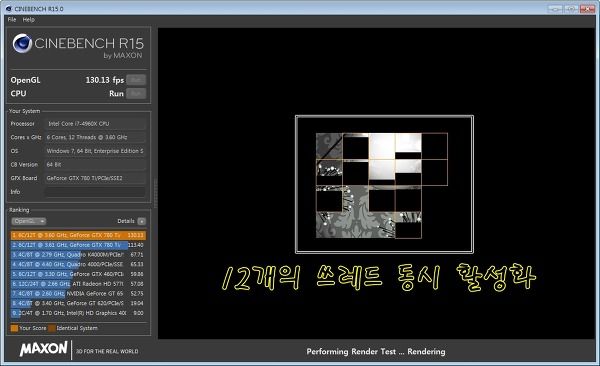Select rank 9 Intel HD Graphics row
Viewport: 600px width, 366px height.
click(x=78, y=313)
